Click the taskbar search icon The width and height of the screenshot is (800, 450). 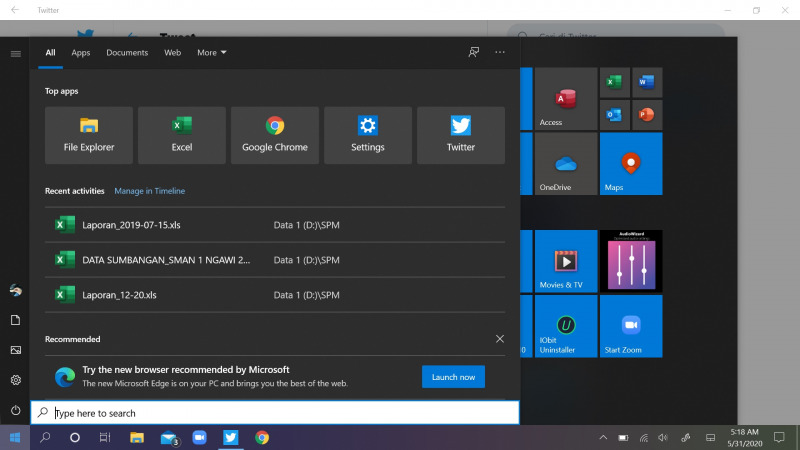[45, 437]
